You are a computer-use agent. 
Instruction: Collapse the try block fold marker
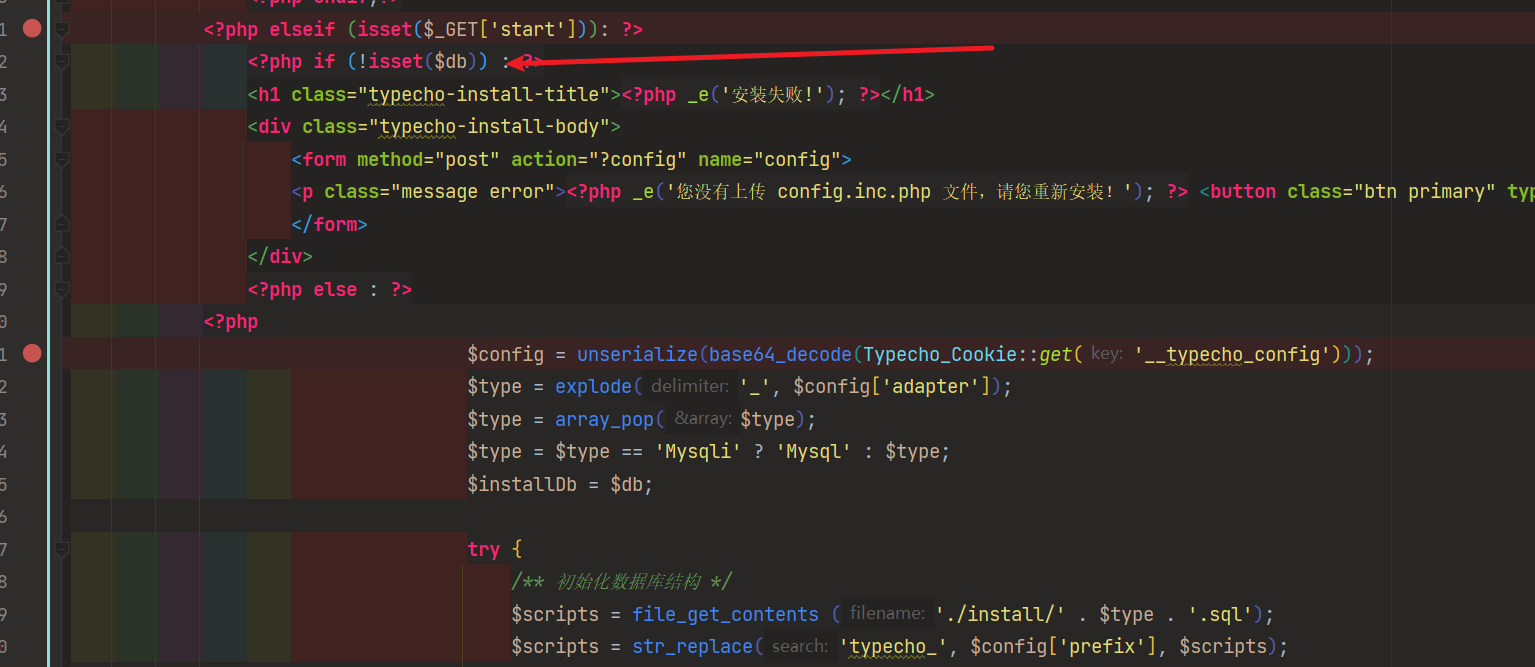click(x=62, y=549)
